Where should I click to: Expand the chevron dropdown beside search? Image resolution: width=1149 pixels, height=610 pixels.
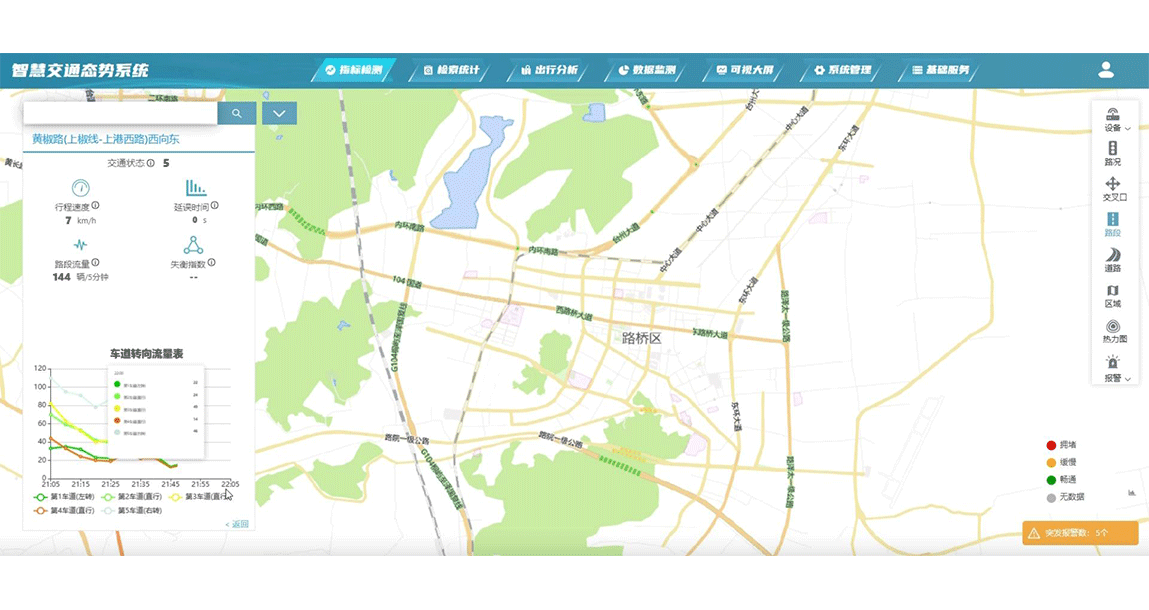point(279,114)
